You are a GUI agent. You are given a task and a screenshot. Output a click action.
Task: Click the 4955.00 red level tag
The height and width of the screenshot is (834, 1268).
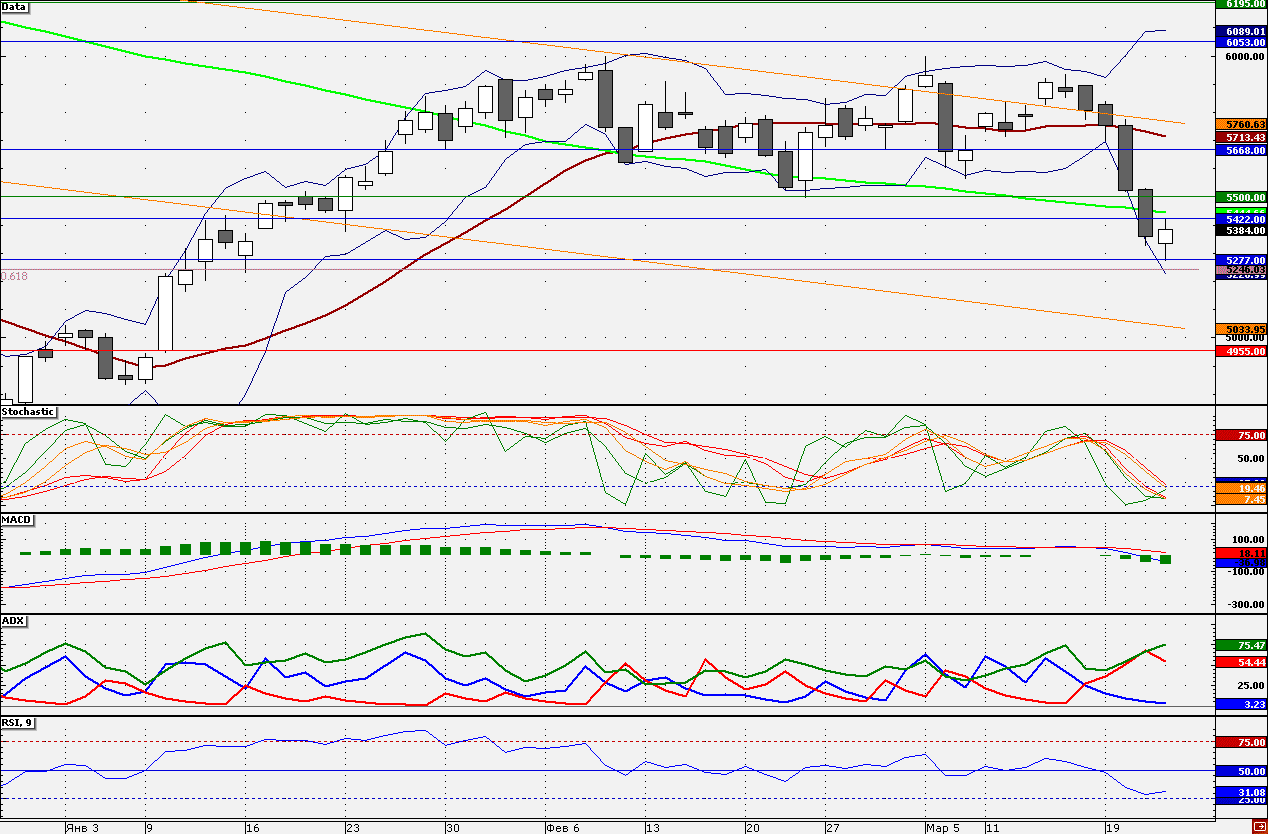(x=1241, y=352)
